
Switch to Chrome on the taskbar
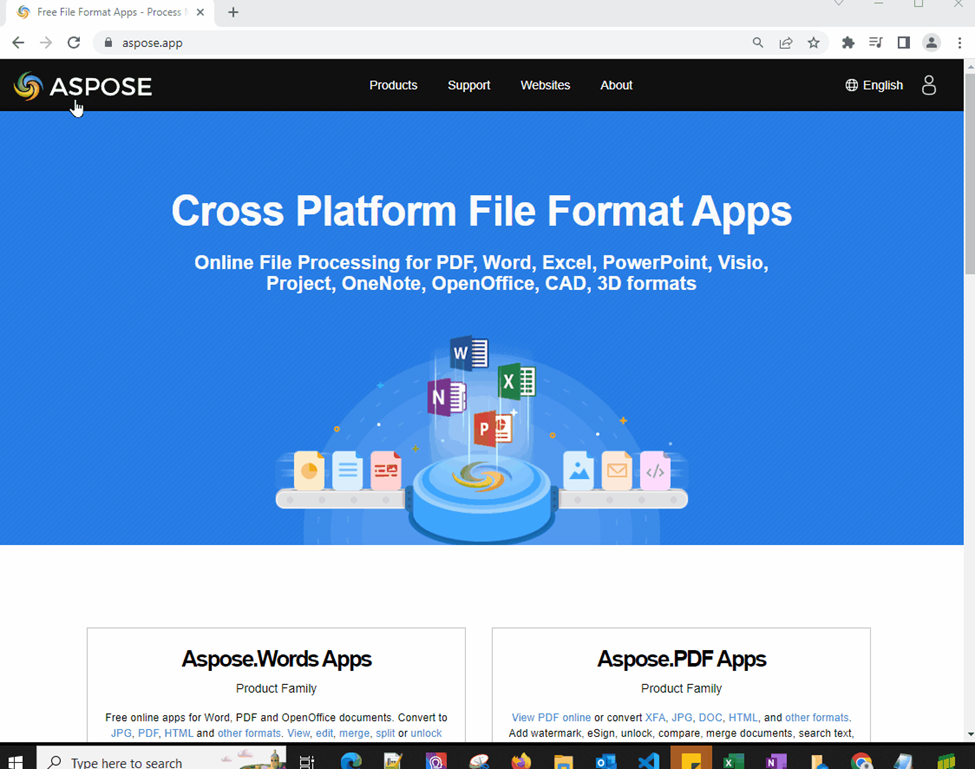(x=861, y=761)
